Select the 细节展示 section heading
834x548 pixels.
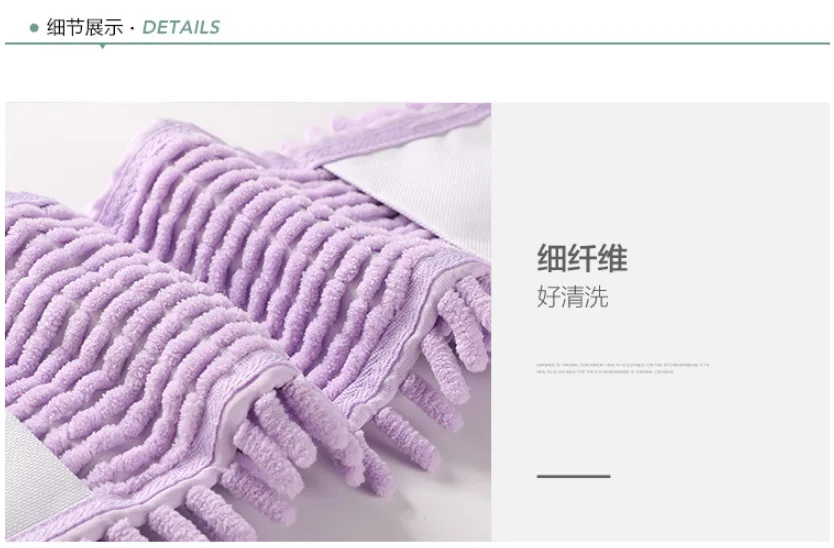point(85,27)
